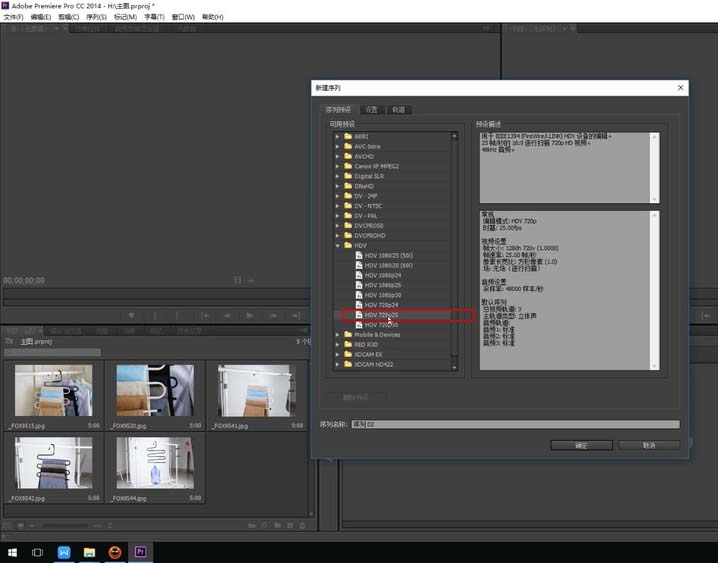Open Task View on the taskbar
The height and width of the screenshot is (563, 718).
38,551
